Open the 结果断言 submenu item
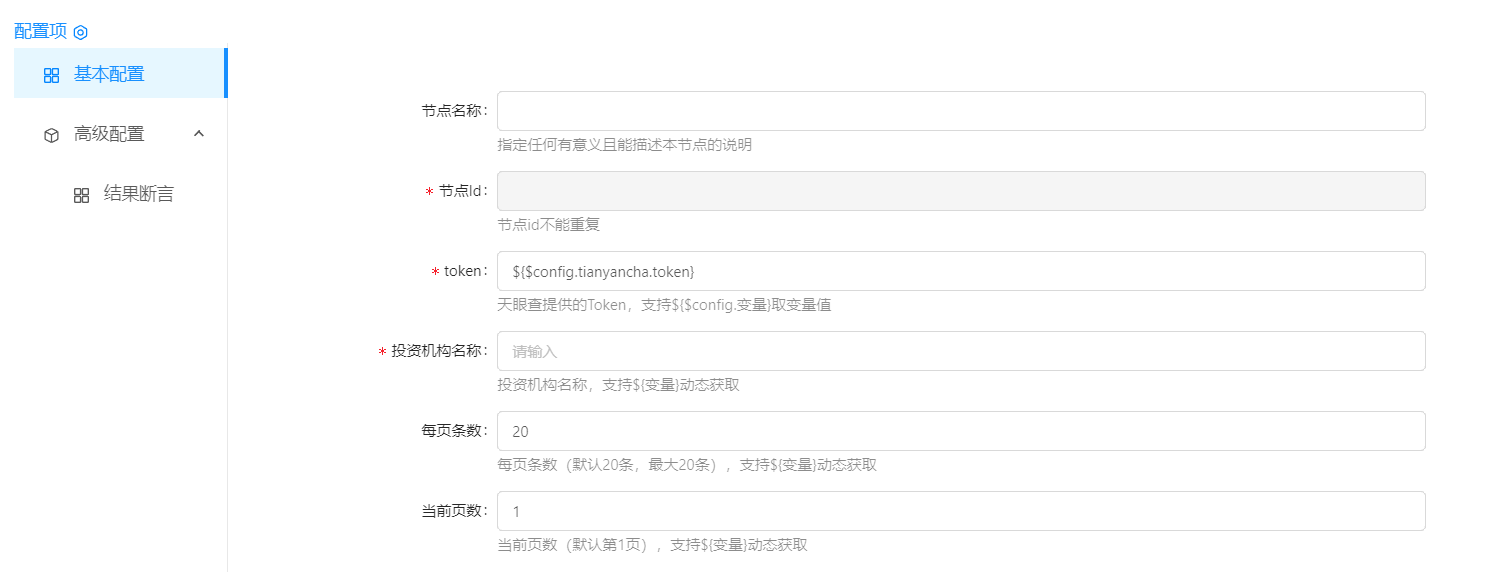The width and height of the screenshot is (1511, 572). 138,194
